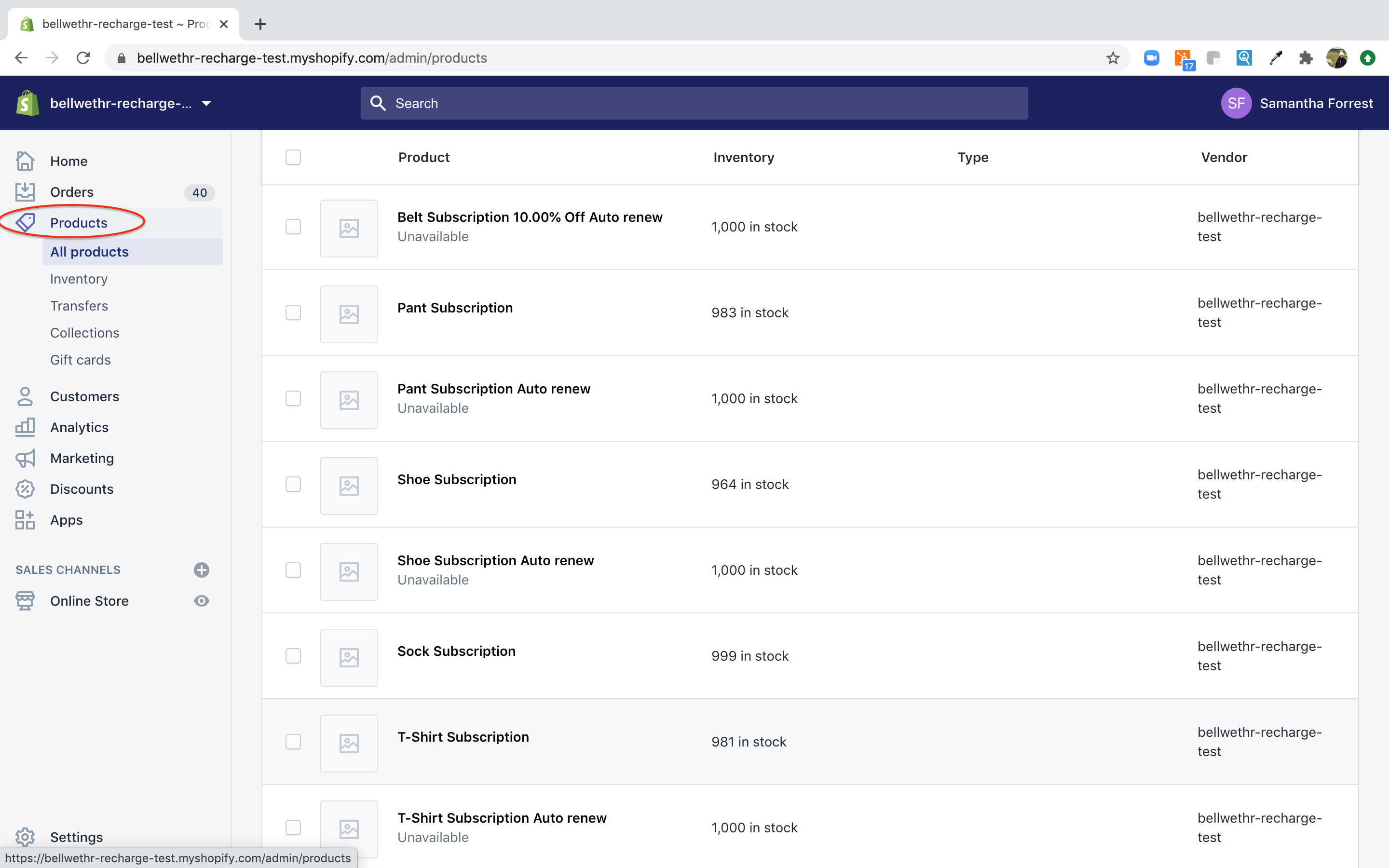Expand Add Sales Channel option
This screenshot has height=868, width=1389.
click(201, 570)
